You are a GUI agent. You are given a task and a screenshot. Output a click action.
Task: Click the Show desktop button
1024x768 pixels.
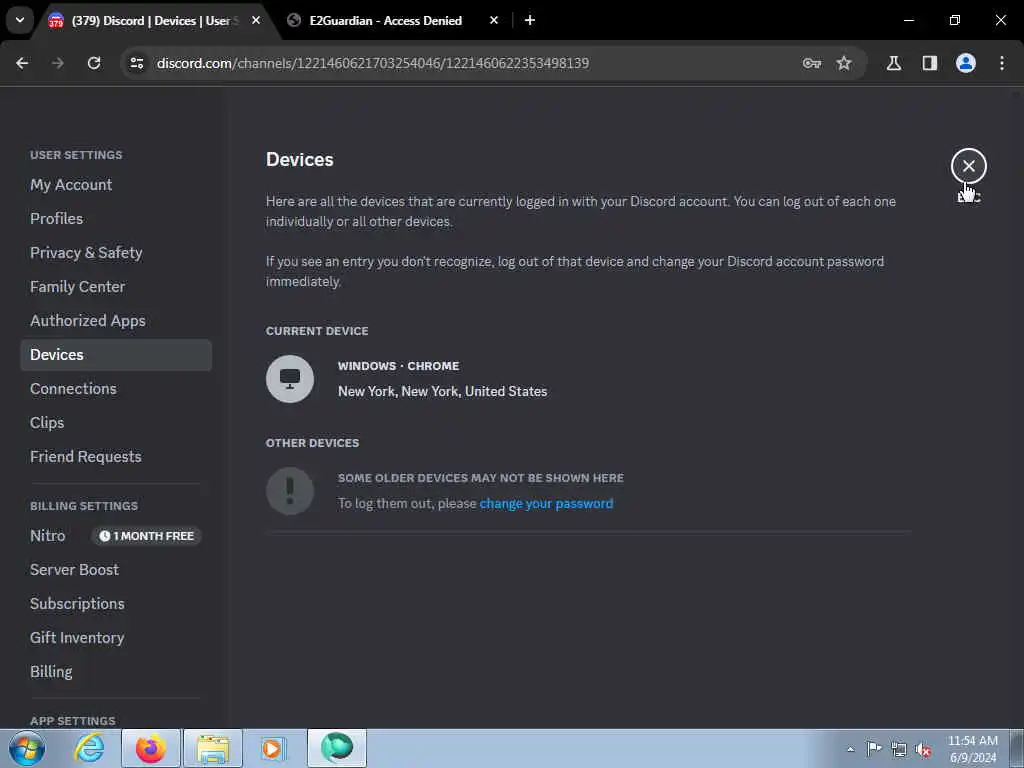(1016, 748)
